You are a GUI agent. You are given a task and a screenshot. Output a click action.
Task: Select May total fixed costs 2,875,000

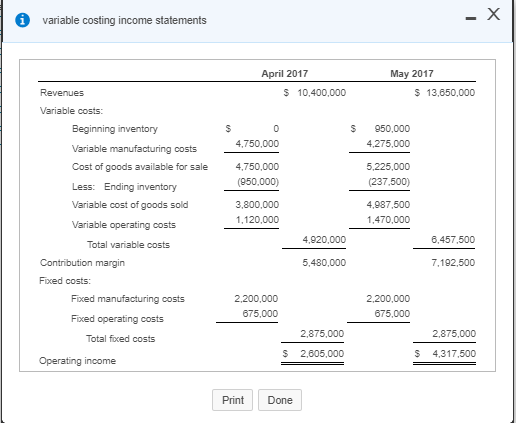click(454, 334)
